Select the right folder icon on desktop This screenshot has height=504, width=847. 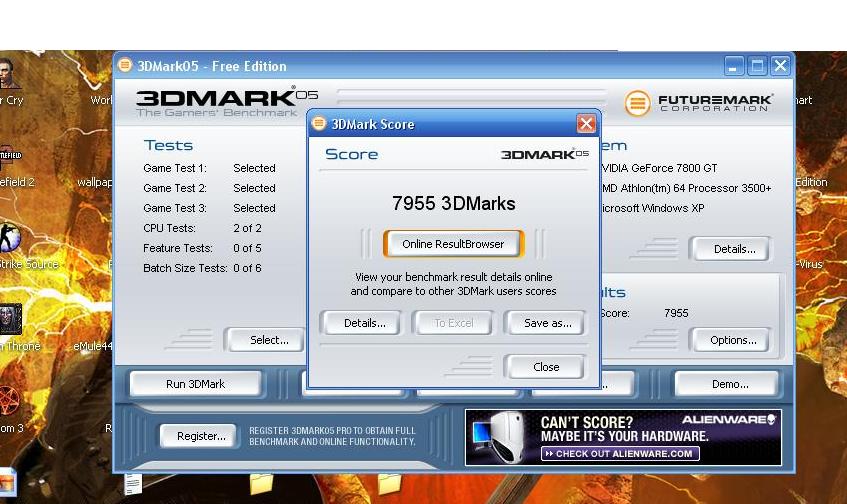(x=389, y=484)
